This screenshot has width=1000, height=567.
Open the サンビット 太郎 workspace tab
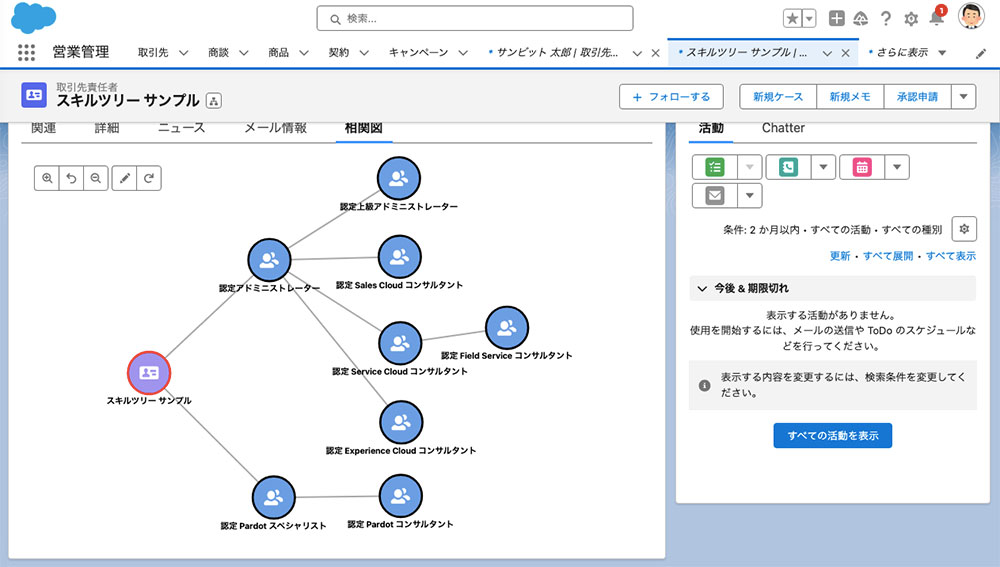557,53
